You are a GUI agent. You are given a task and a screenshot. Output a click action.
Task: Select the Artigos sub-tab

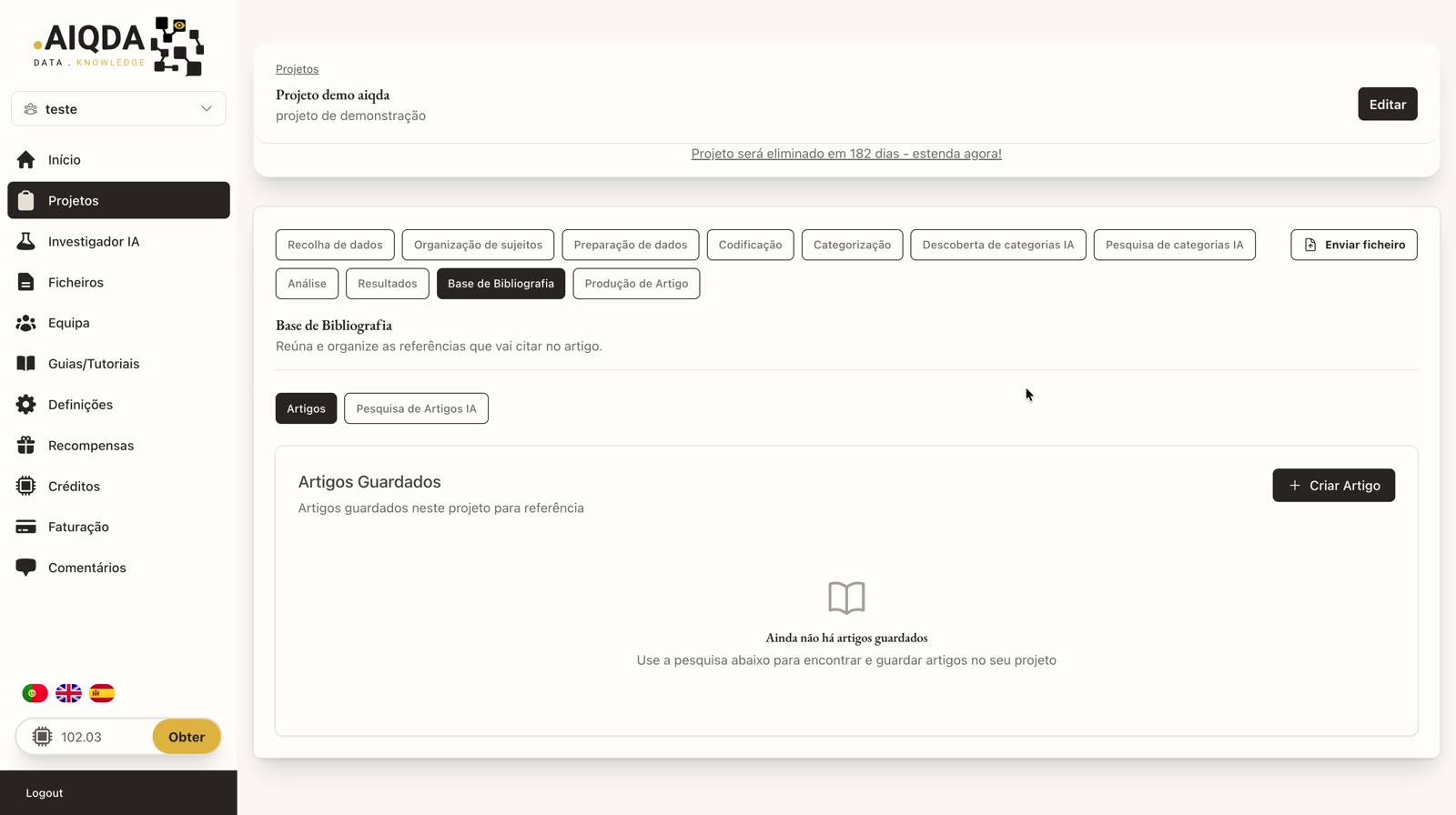coord(306,408)
